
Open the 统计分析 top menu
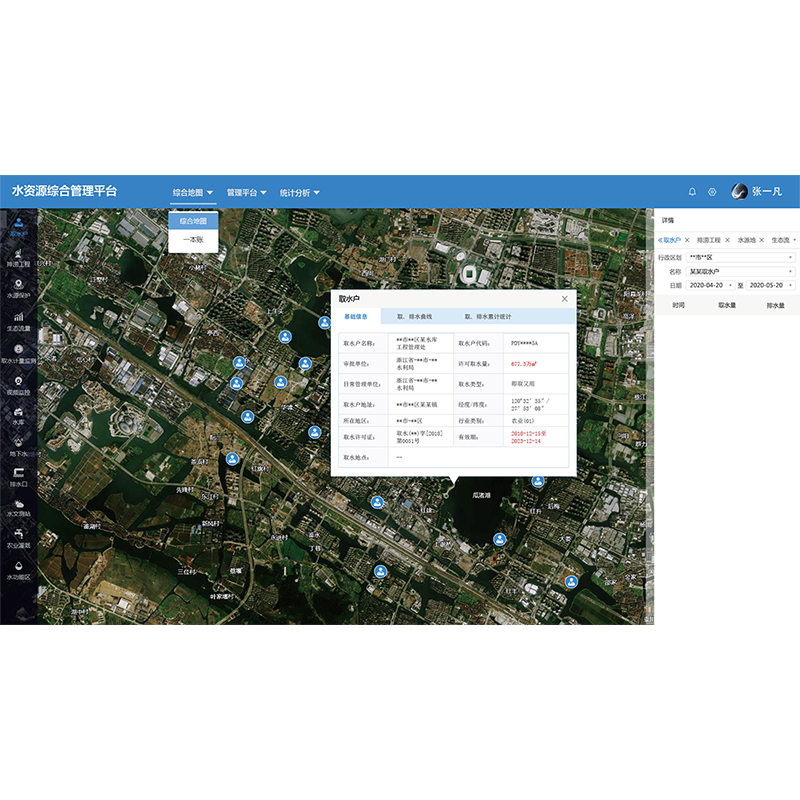[299, 192]
